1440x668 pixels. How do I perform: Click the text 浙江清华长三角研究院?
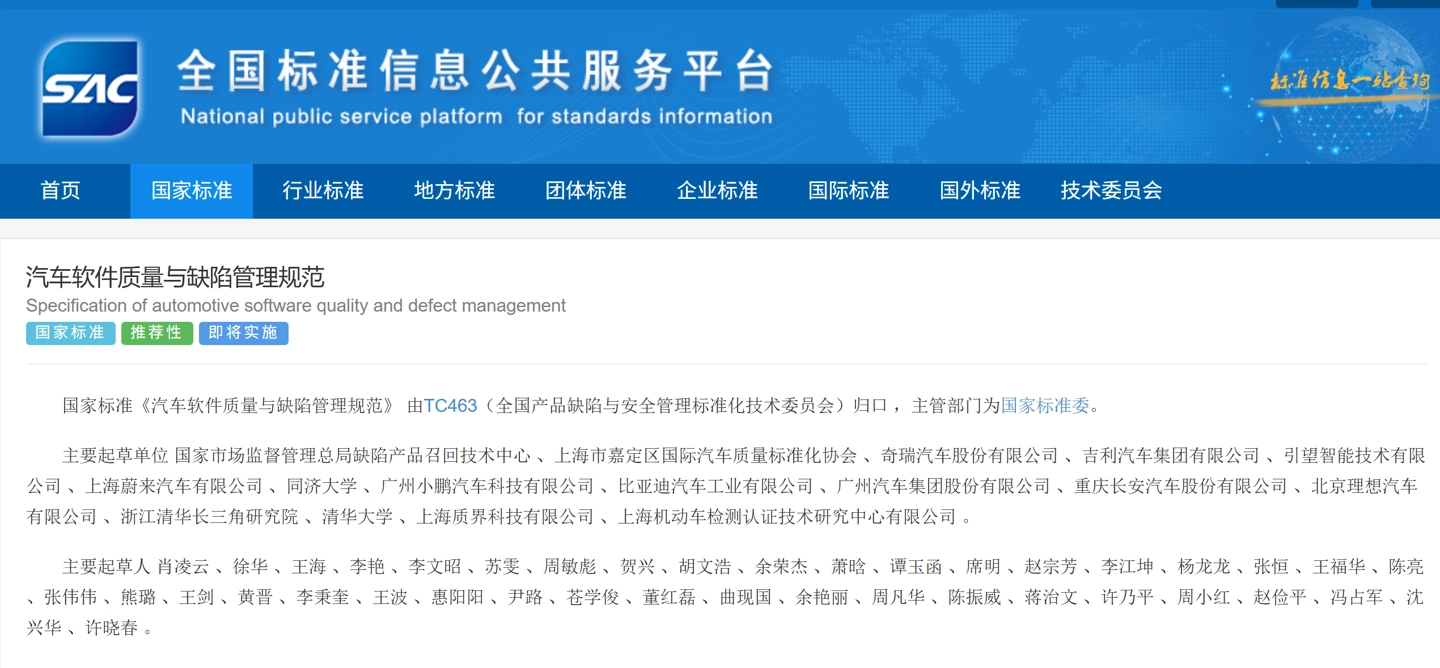click(x=209, y=517)
